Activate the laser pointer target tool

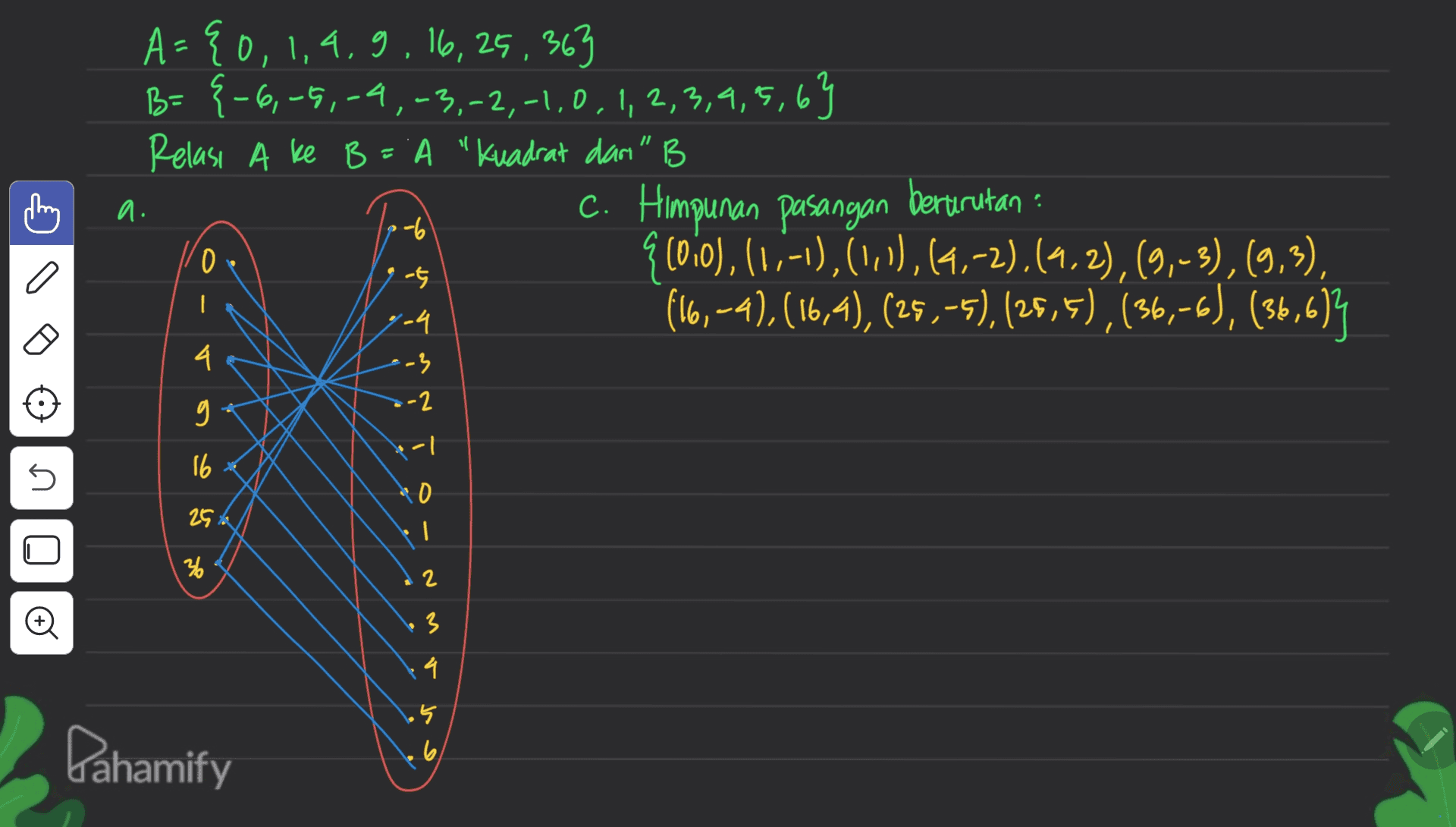42,403
